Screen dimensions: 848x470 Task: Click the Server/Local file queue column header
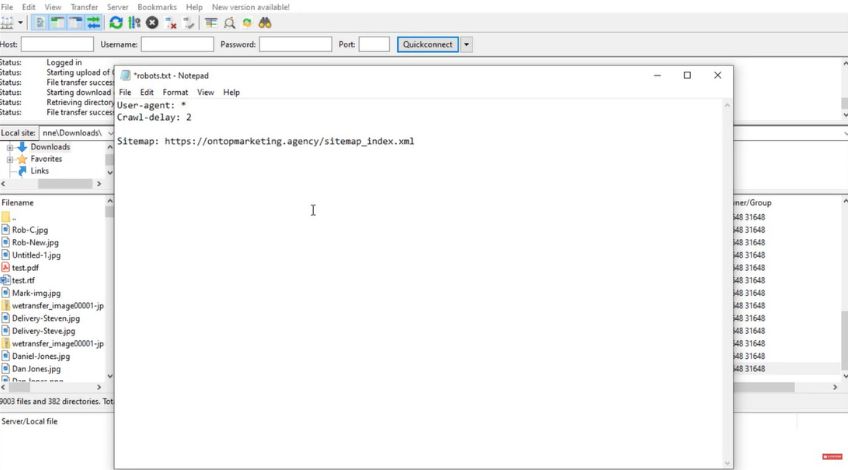(29, 421)
